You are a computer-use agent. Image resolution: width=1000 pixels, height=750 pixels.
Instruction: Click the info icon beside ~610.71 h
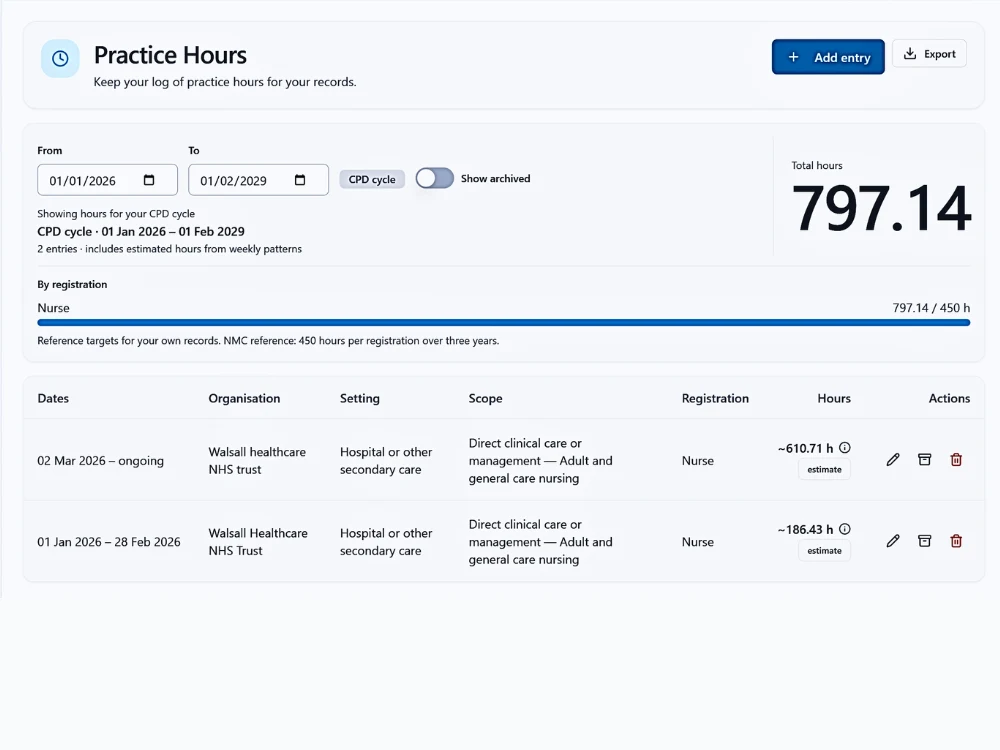tap(844, 448)
